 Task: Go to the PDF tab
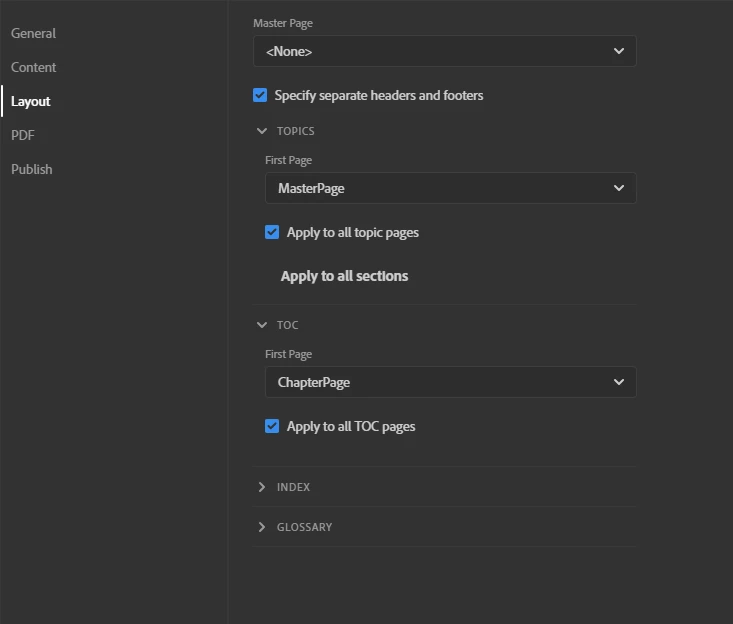(23, 135)
